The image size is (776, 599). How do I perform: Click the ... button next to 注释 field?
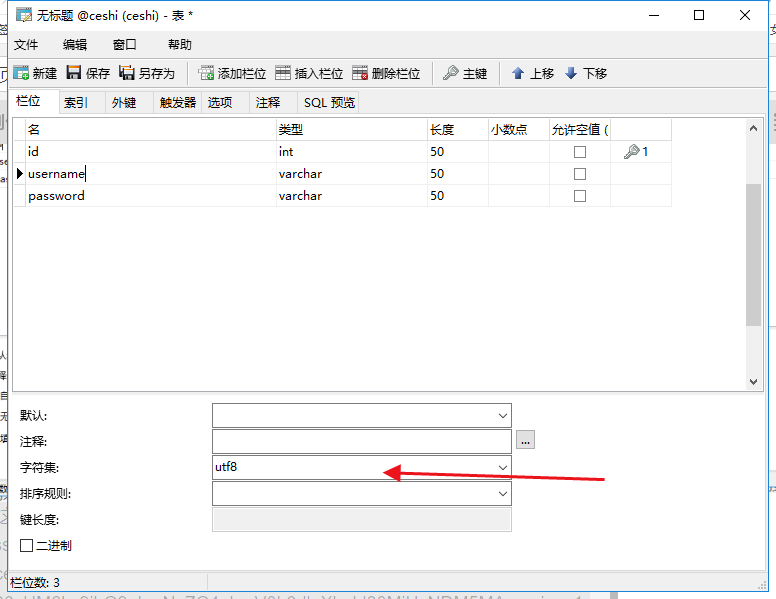525,440
